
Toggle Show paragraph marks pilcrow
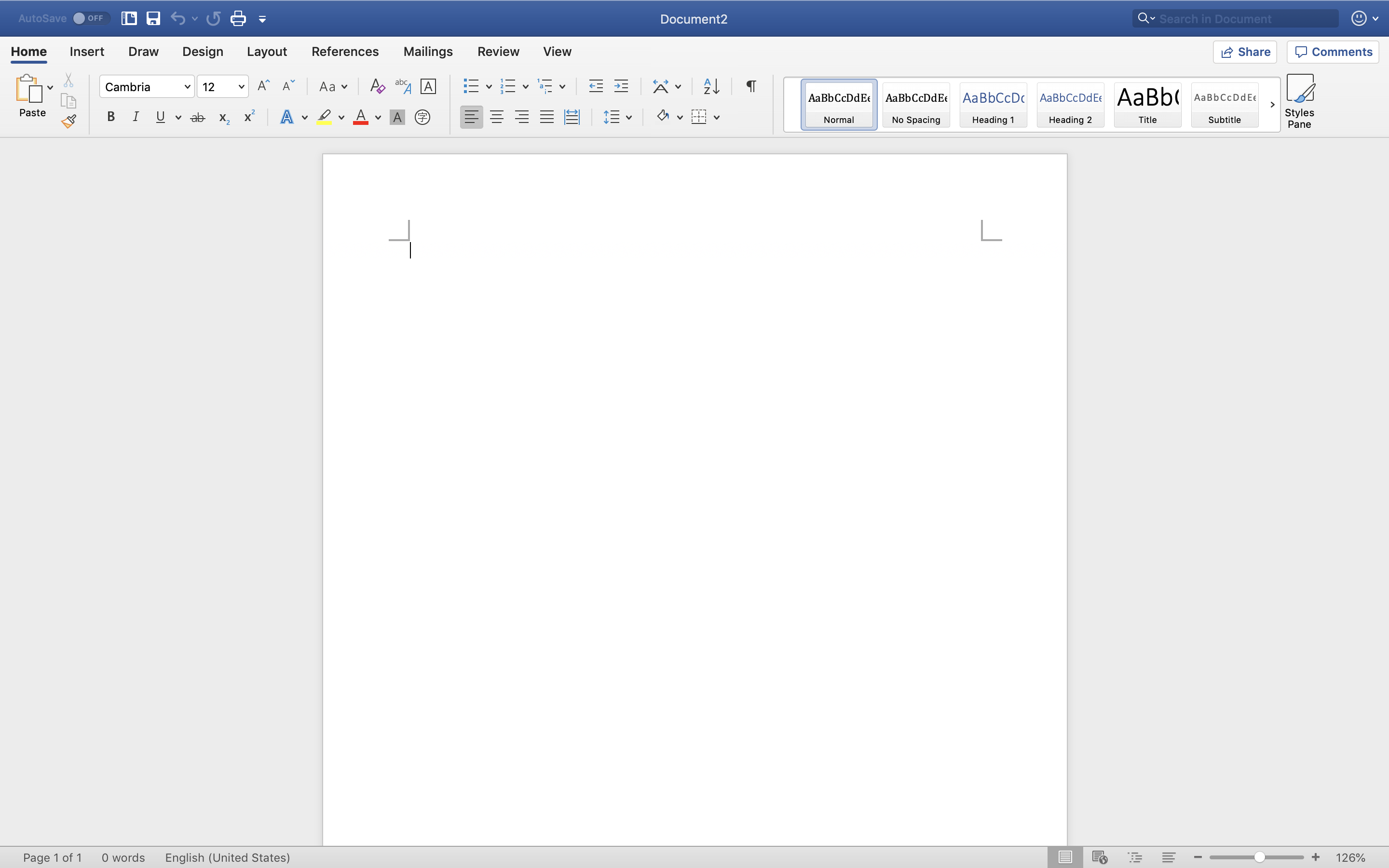point(751,86)
